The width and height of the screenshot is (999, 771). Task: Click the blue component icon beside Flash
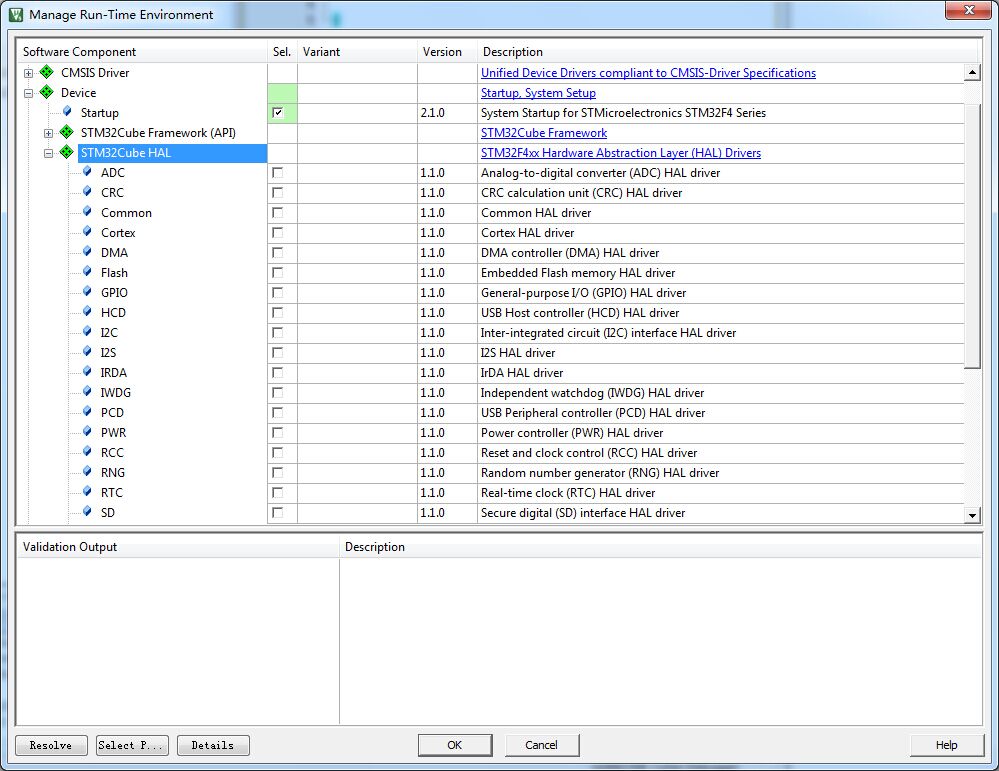click(x=87, y=271)
